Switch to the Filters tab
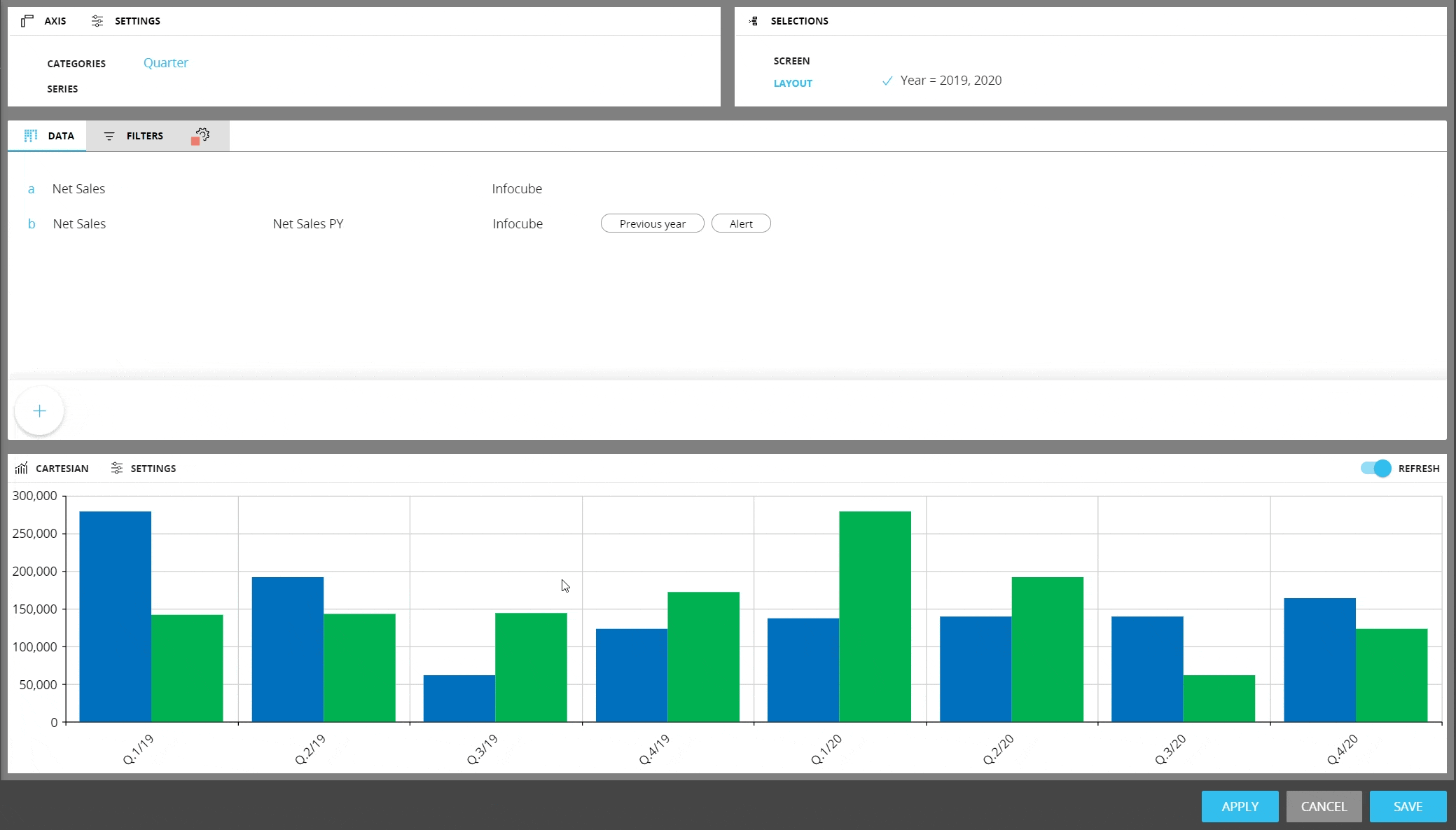Image resolution: width=1456 pixels, height=830 pixels. pyautogui.click(x=144, y=136)
